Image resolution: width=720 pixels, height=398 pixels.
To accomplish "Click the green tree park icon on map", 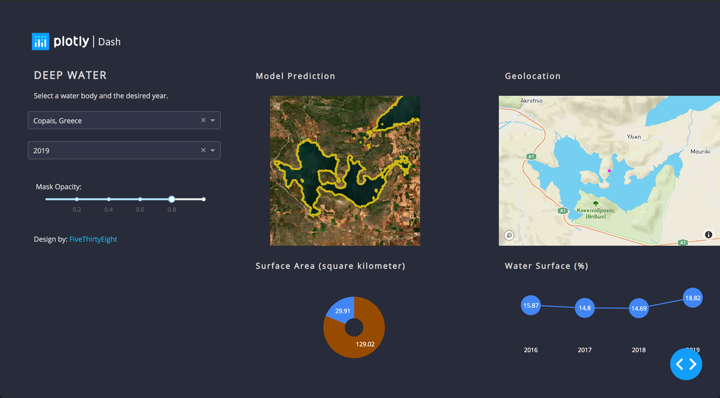I will pos(596,203).
